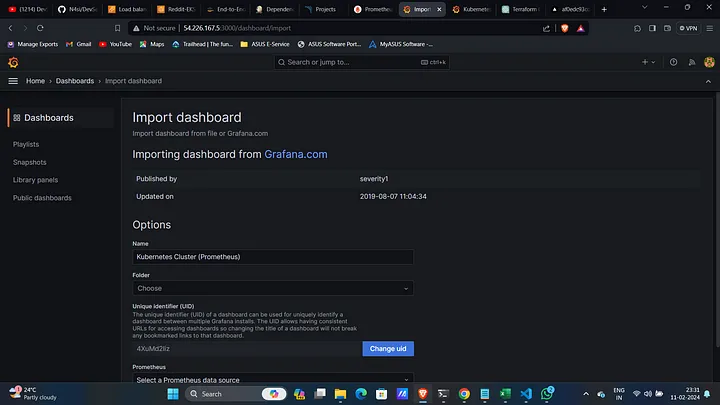Viewport: 720px width, 405px height.
Task: Open File Explorer from taskbar
Action: click(340, 394)
